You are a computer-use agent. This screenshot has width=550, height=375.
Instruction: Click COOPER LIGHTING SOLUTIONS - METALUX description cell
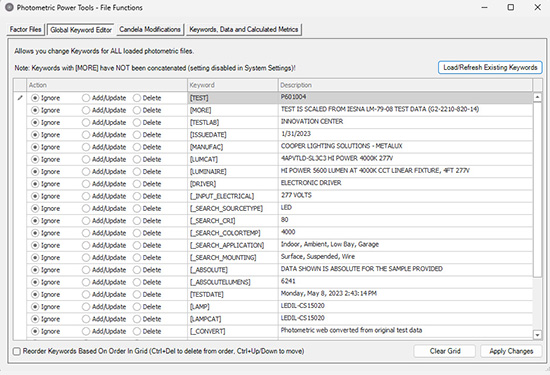(405, 147)
